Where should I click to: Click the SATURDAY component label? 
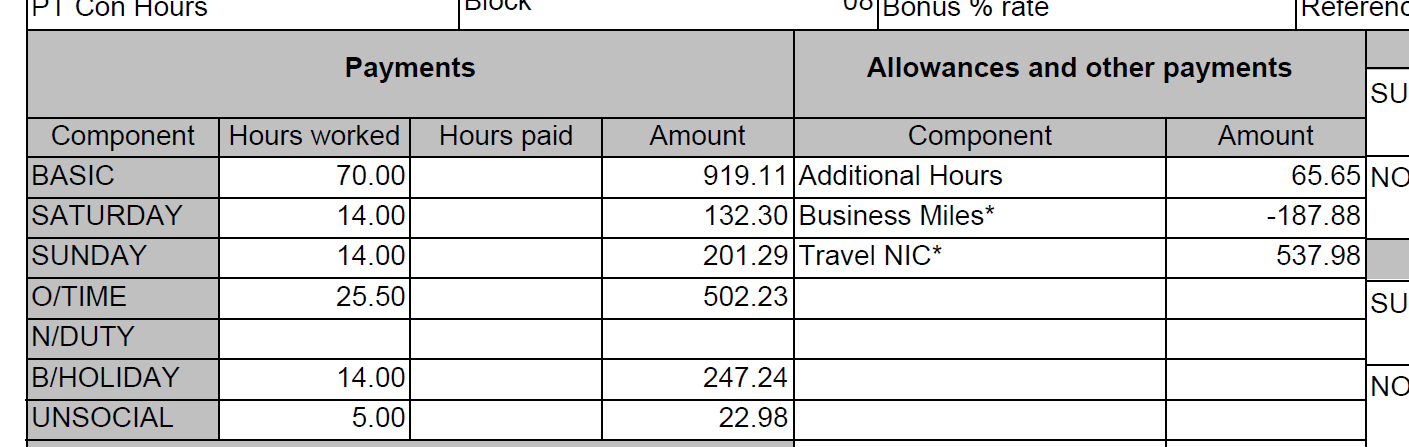click(107, 217)
